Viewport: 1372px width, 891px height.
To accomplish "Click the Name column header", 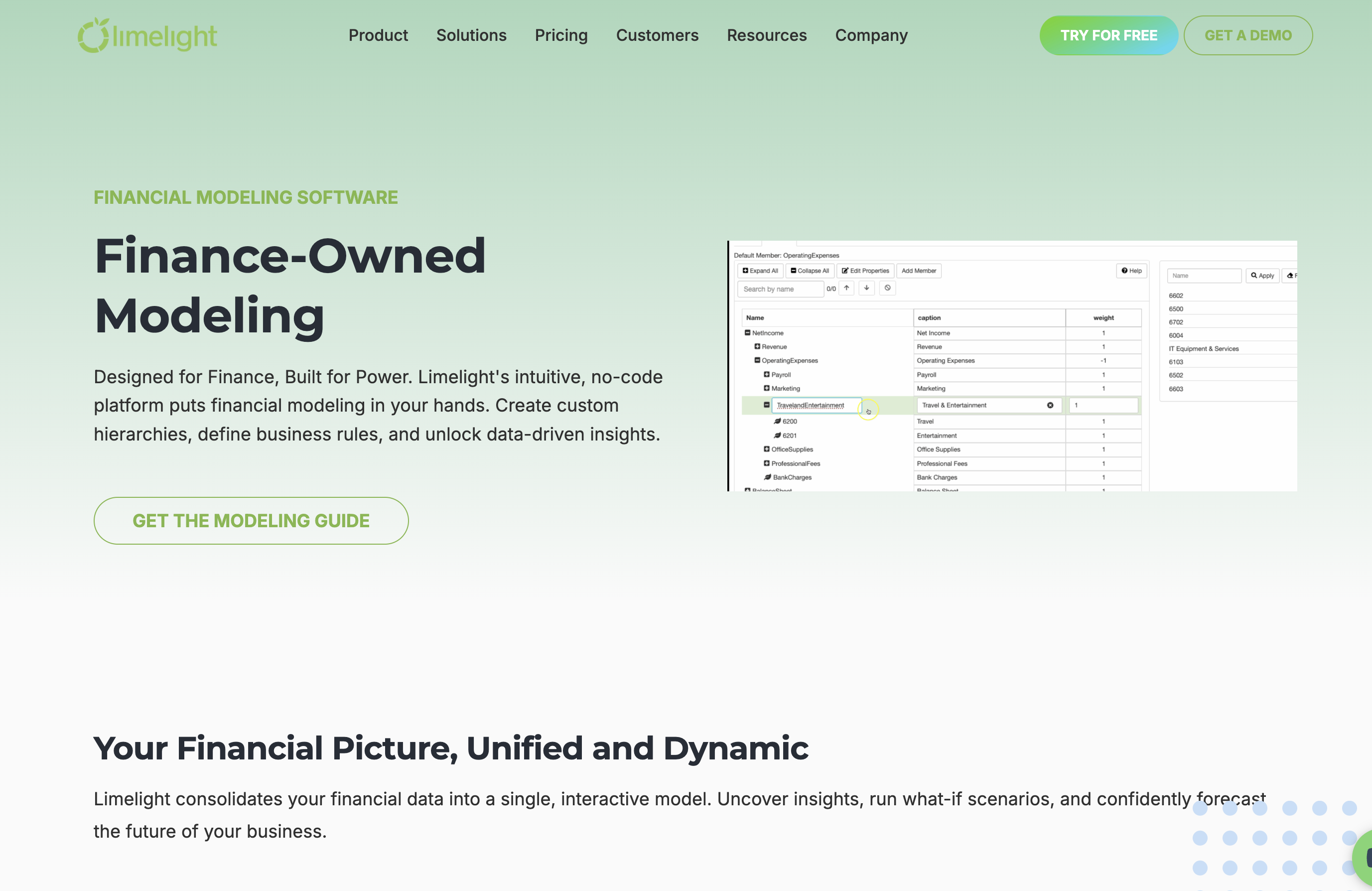I will tap(827, 318).
